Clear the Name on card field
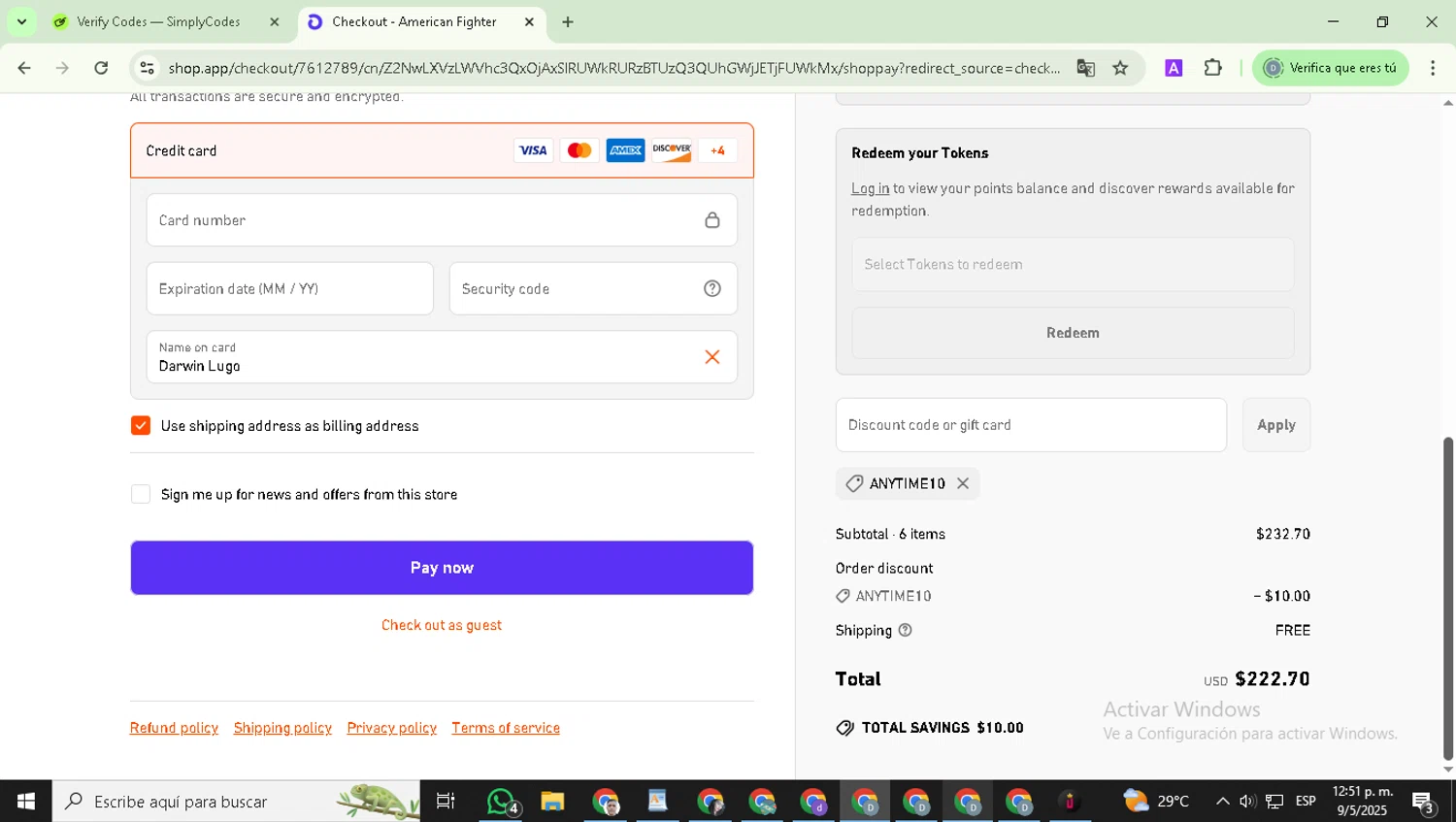The width and height of the screenshot is (1456, 822). (x=712, y=357)
